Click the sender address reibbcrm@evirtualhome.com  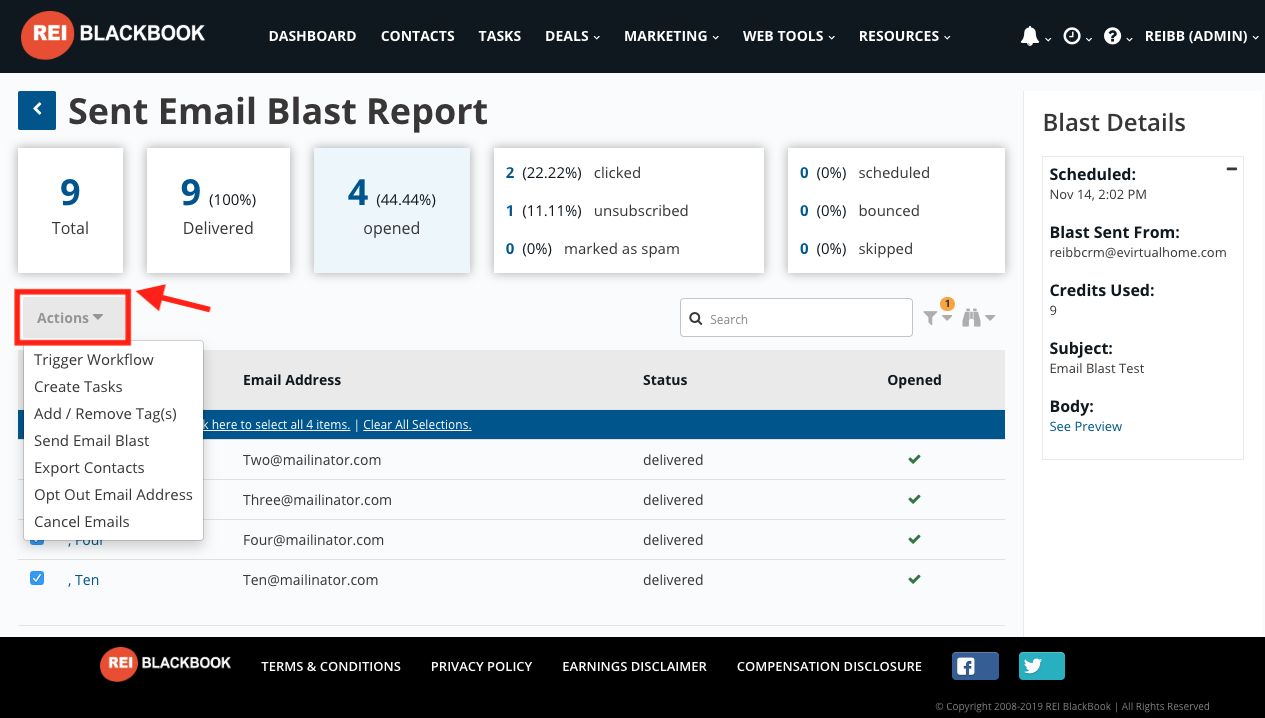1138,252
